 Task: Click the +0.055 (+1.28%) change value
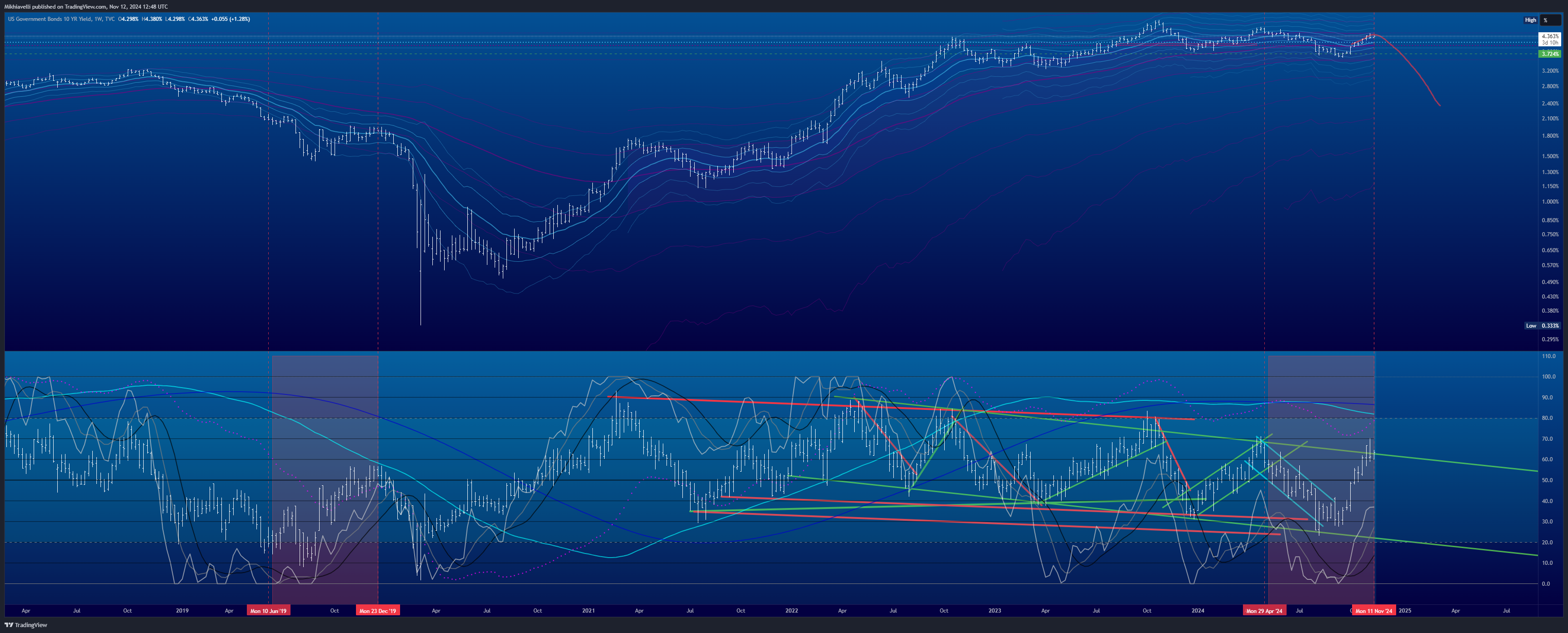tap(230, 19)
